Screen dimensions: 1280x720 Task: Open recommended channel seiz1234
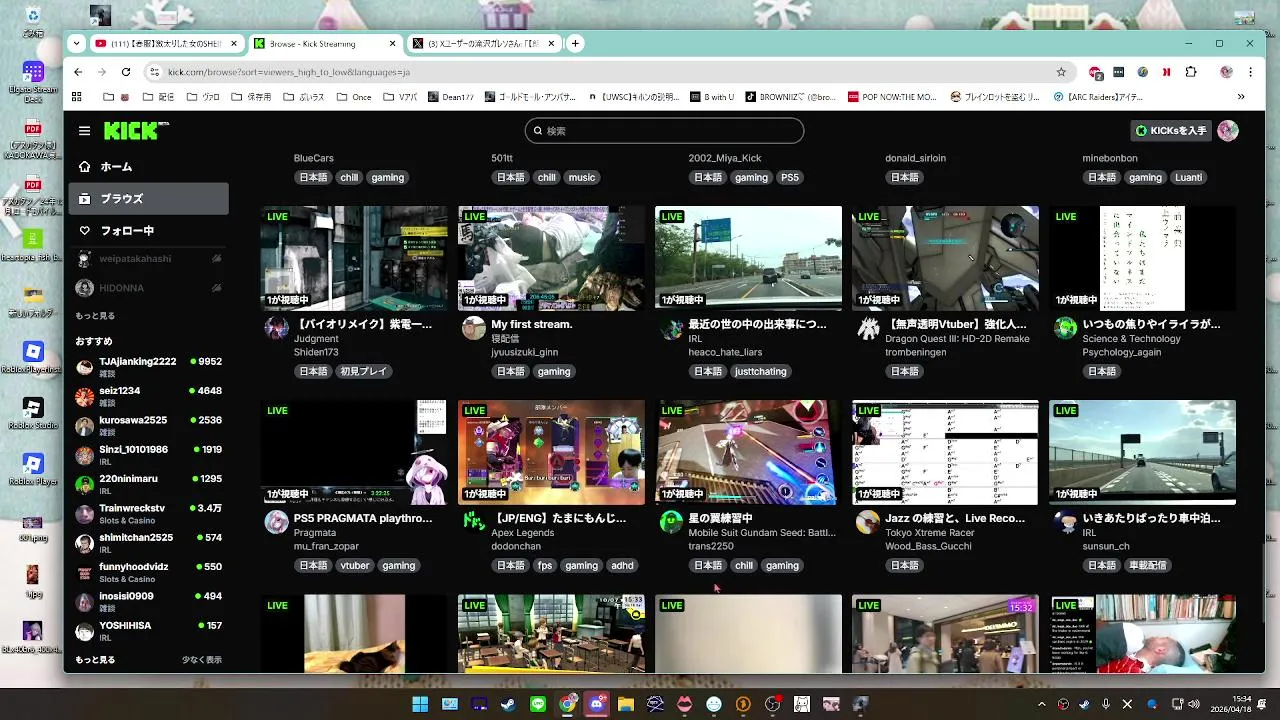click(148, 396)
